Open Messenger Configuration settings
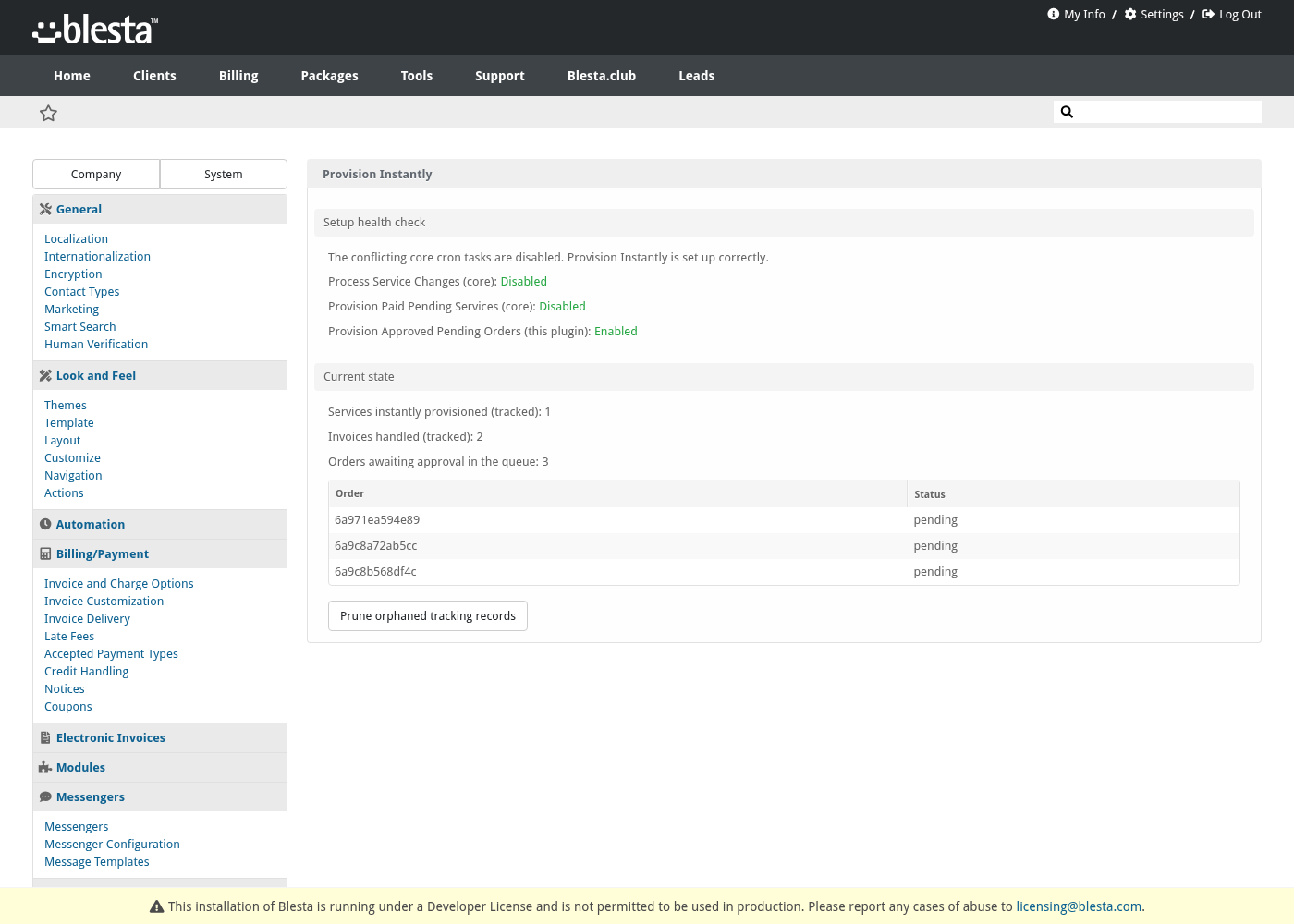Viewport: 1294px width, 924px height. [x=112, y=844]
